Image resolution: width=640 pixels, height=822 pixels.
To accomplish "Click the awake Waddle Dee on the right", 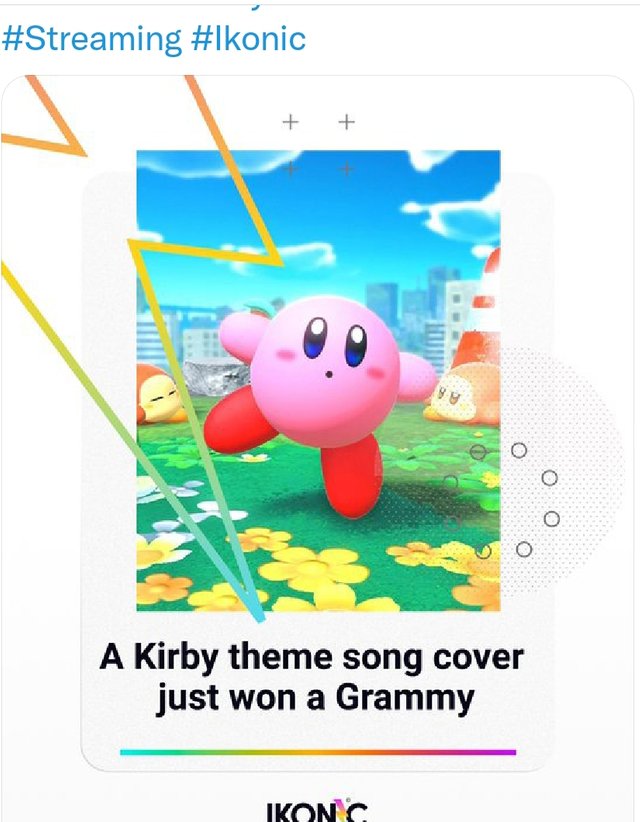I will 463,393.
